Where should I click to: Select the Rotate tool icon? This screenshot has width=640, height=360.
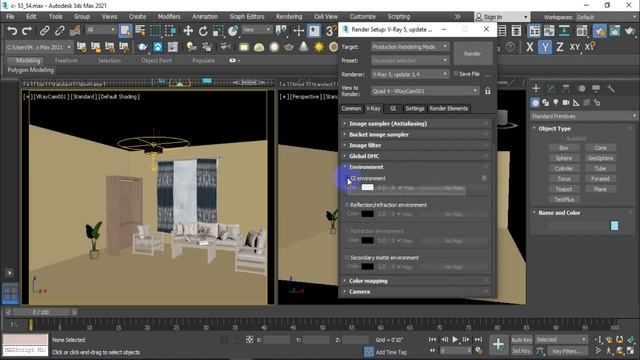pos(203,31)
